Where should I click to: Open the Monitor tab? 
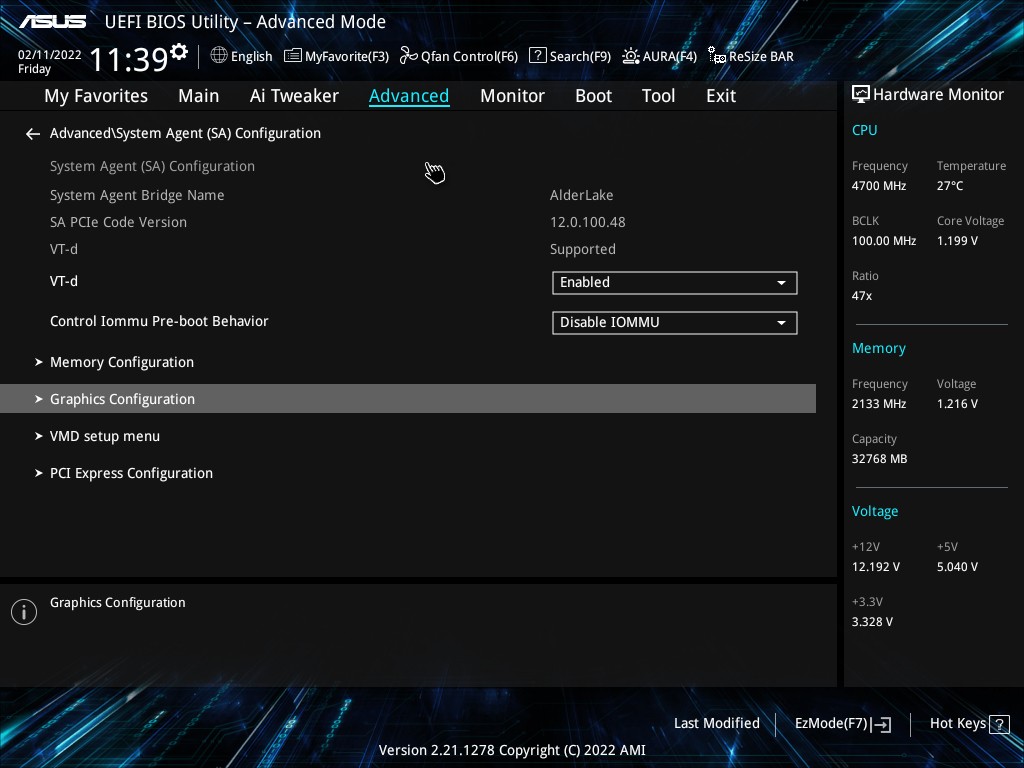coord(512,96)
